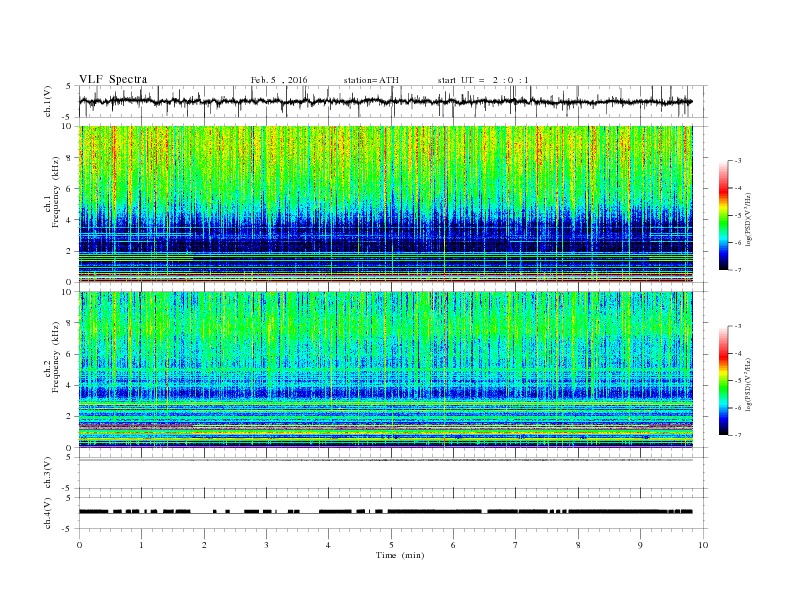Click the ch.2 spectrogram color bar
Image resolution: width=792 pixels, height=612 pixels.
pos(723,380)
